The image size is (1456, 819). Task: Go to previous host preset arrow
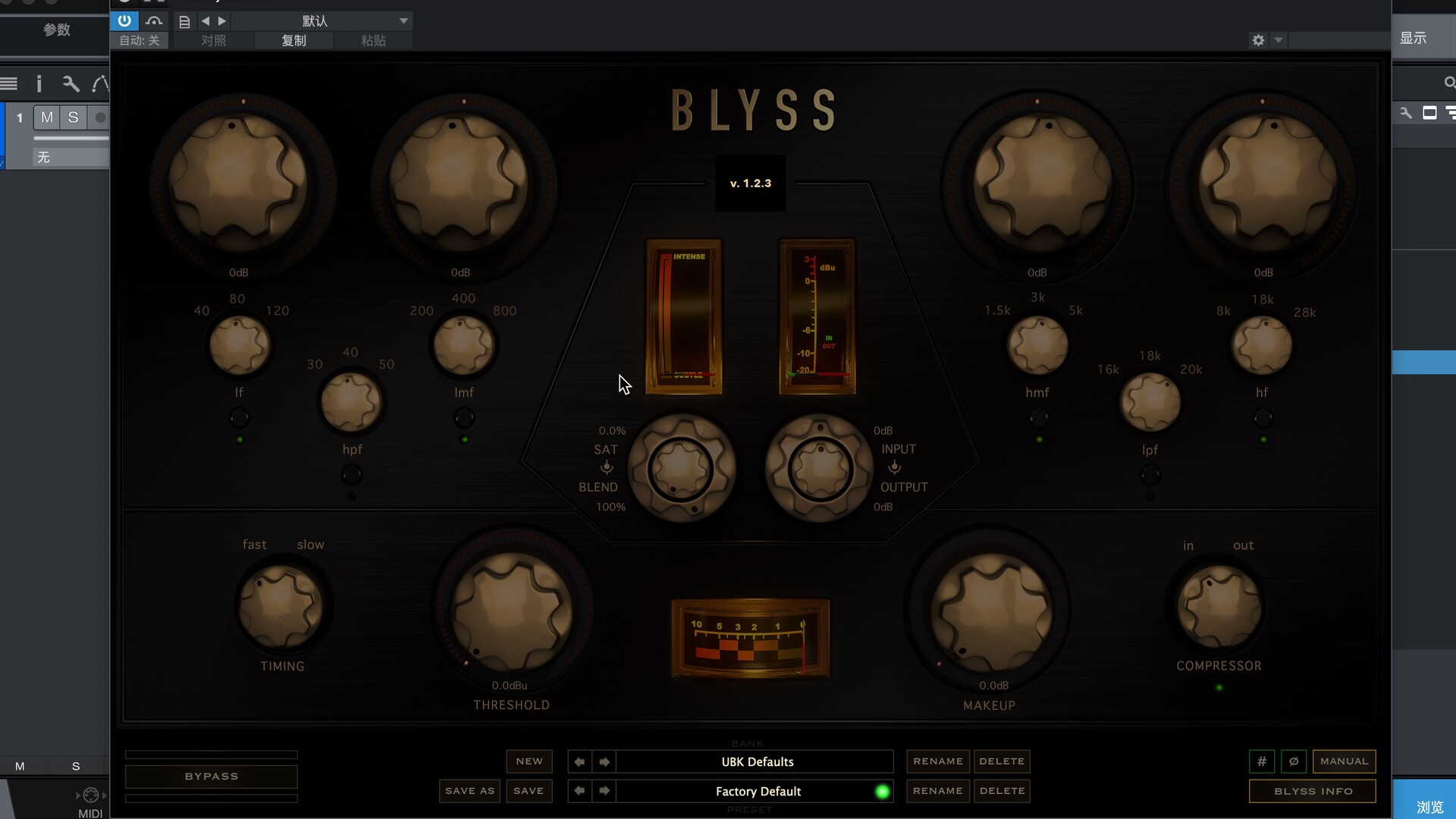point(206,21)
